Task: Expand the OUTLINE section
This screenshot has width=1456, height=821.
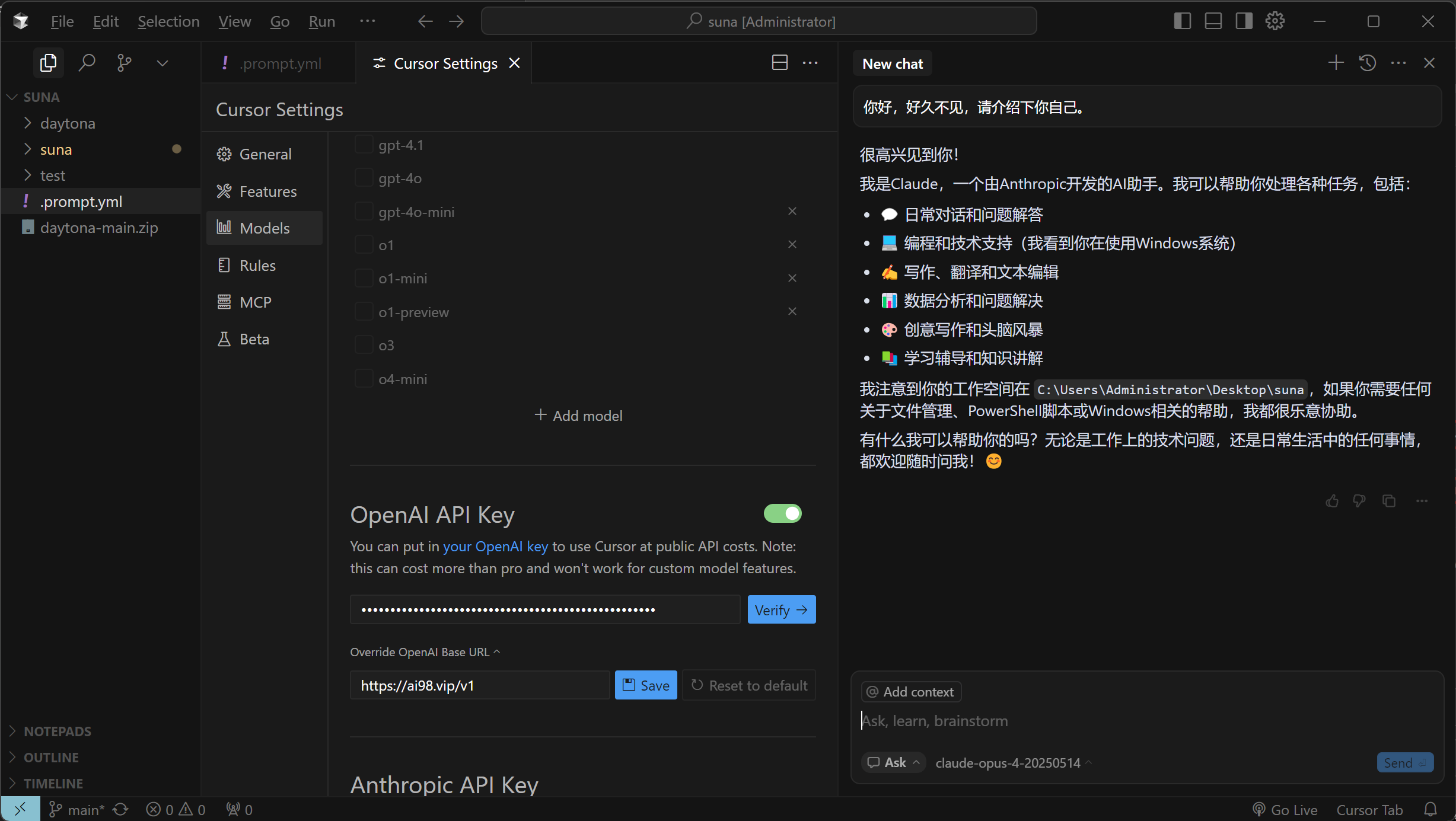Action: pyautogui.click(x=12, y=757)
